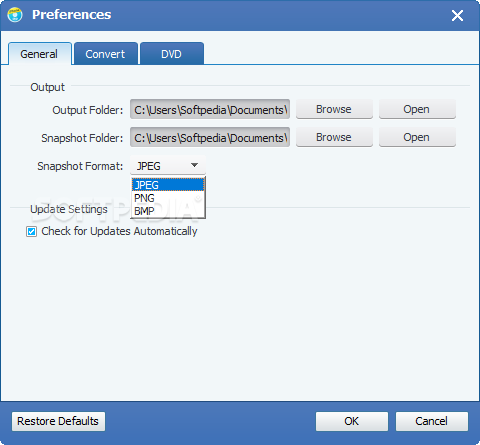
Task: Click the Snapshot Folder path field
Action: click(210, 137)
